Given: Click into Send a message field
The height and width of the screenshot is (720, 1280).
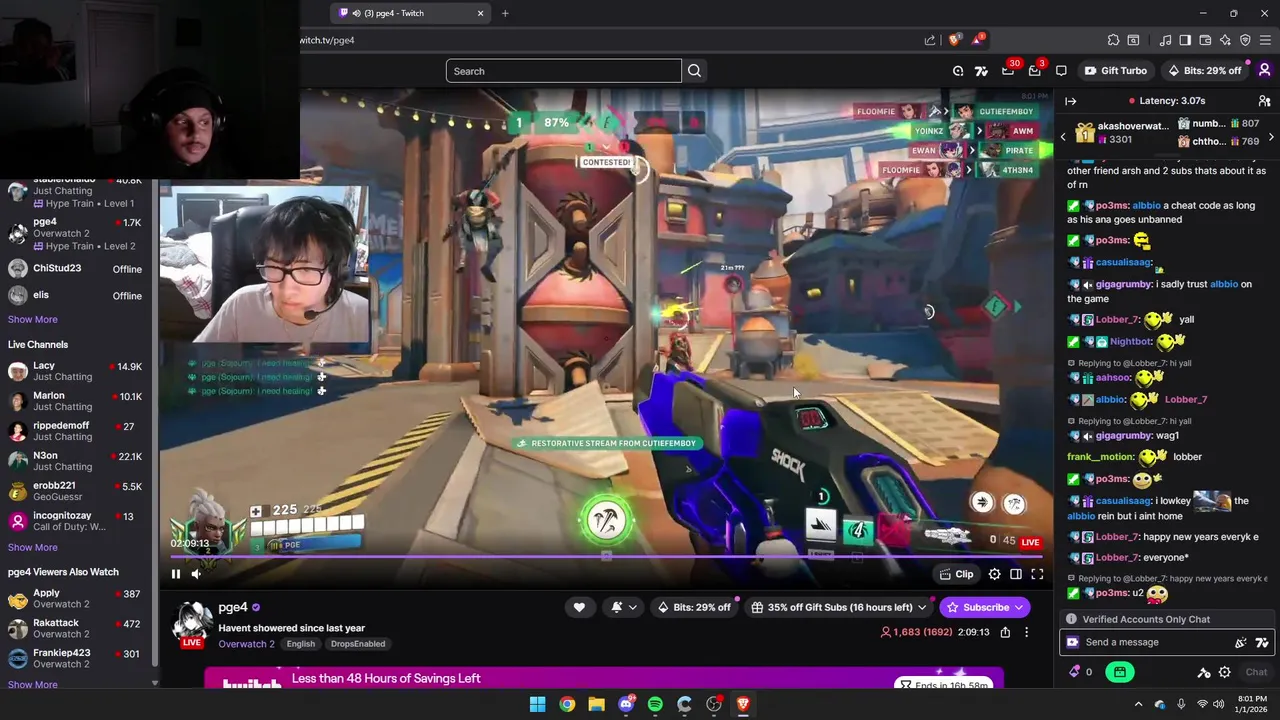Looking at the screenshot, I should click(x=1155, y=642).
